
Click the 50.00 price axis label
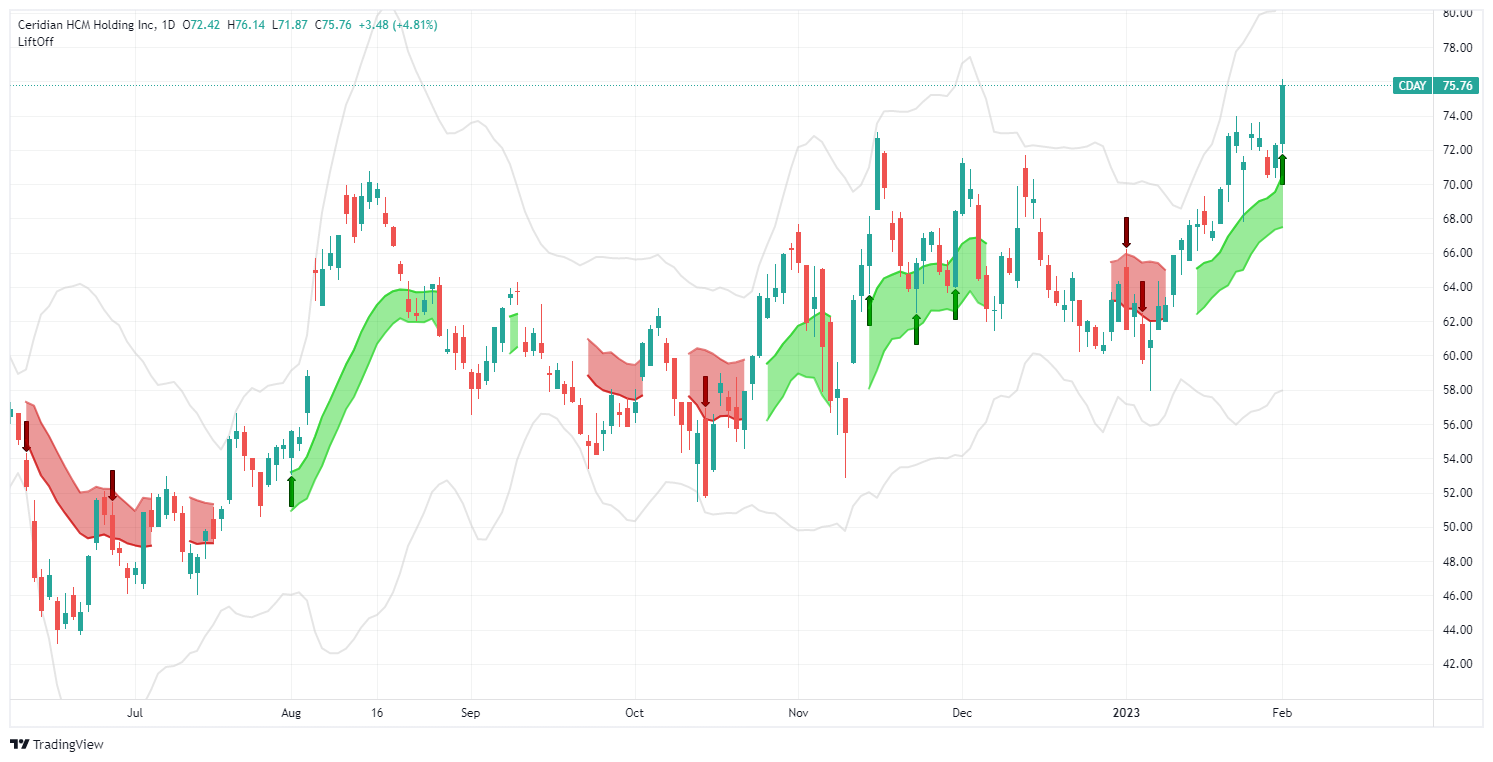point(1455,527)
